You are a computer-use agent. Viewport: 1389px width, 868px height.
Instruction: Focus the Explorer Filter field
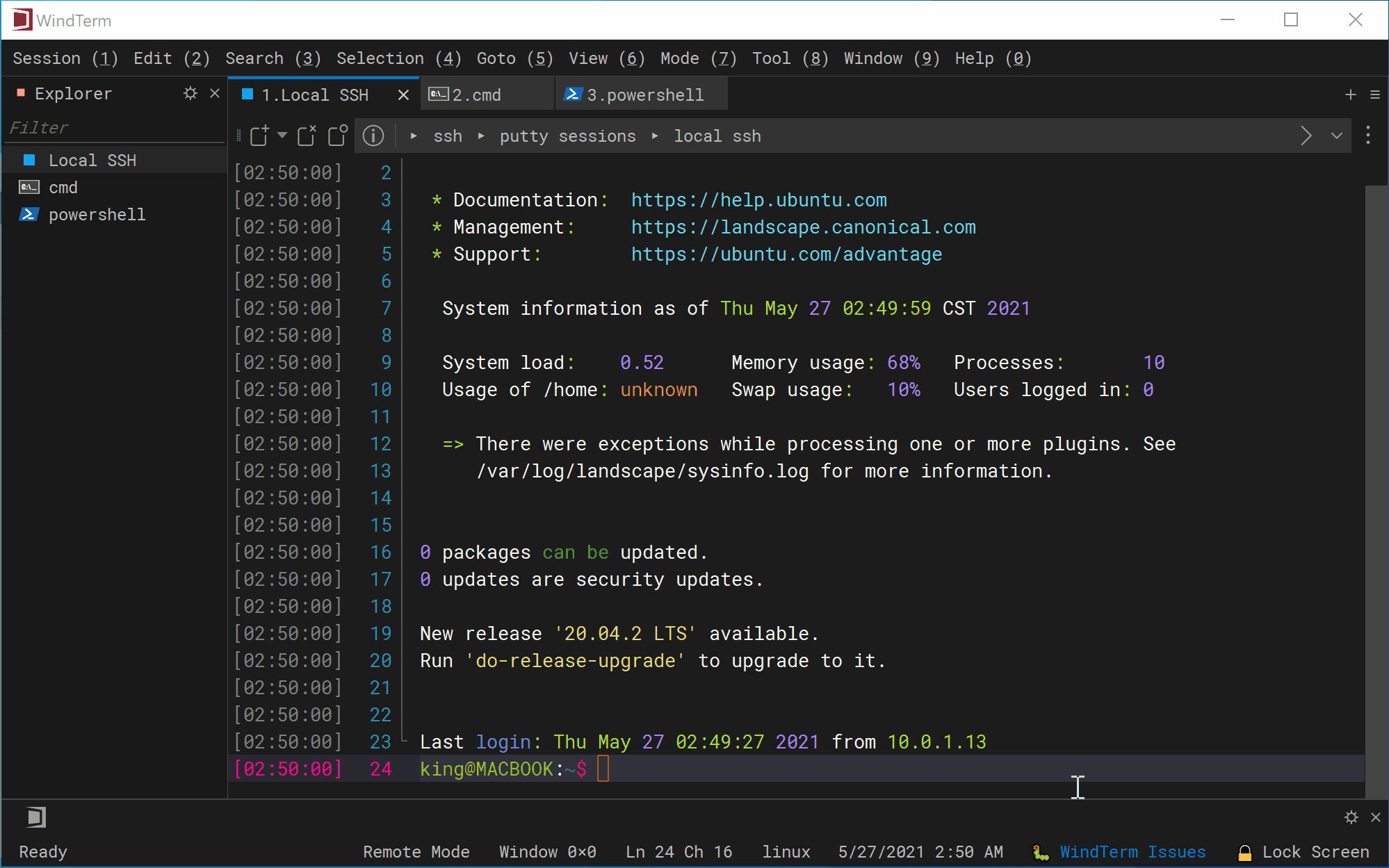coord(114,128)
